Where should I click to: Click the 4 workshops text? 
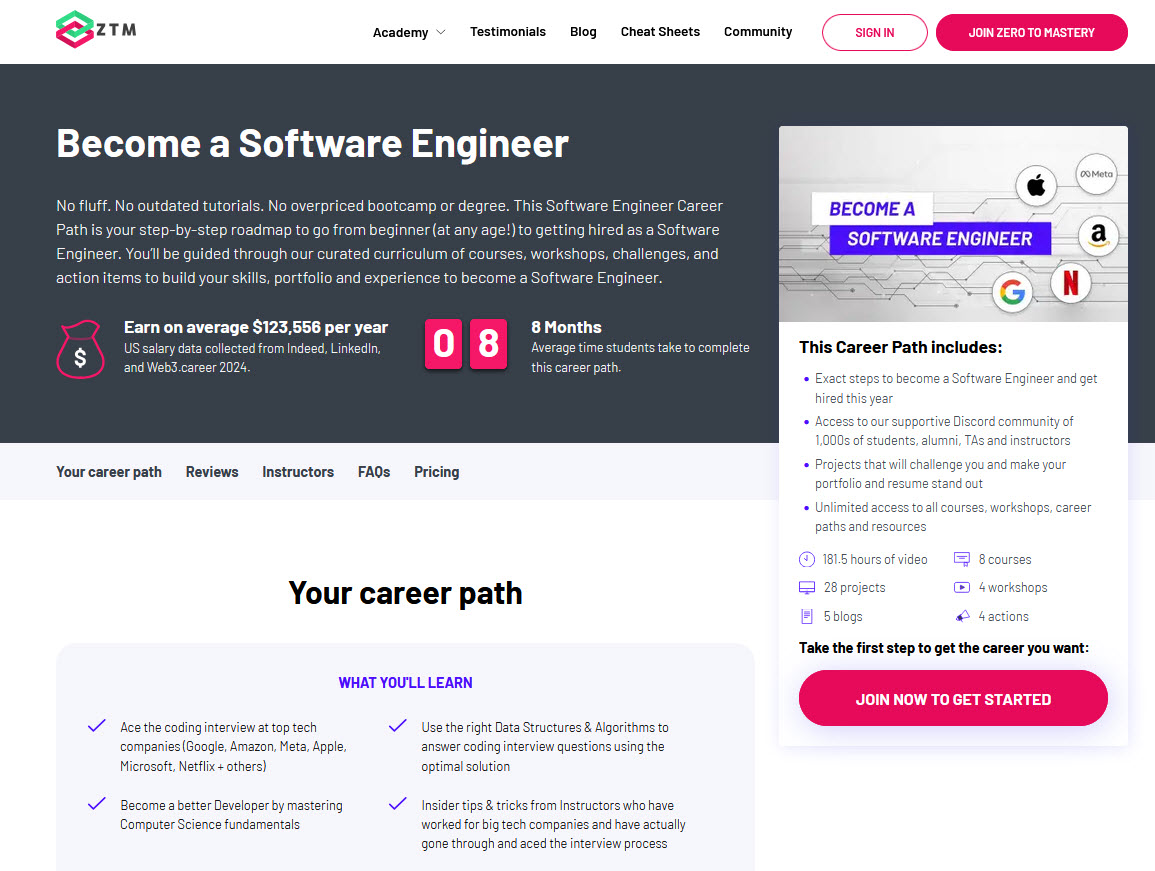pos(1013,587)
